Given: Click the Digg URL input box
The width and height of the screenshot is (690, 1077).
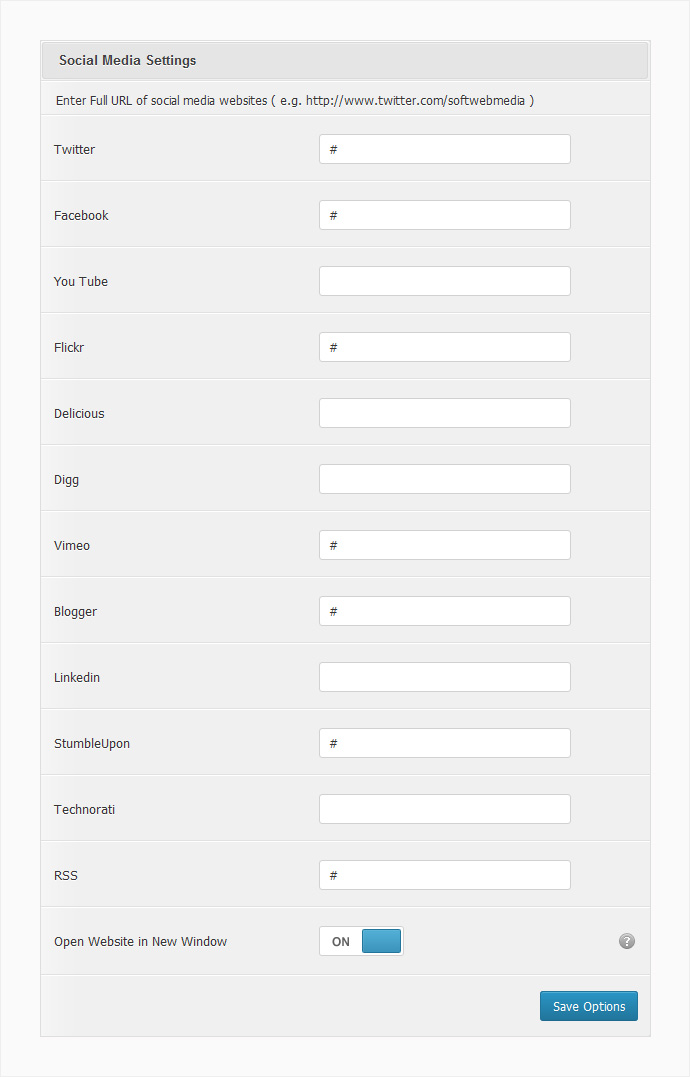Looking at the screenshot, I should click(x=445, y=479).
